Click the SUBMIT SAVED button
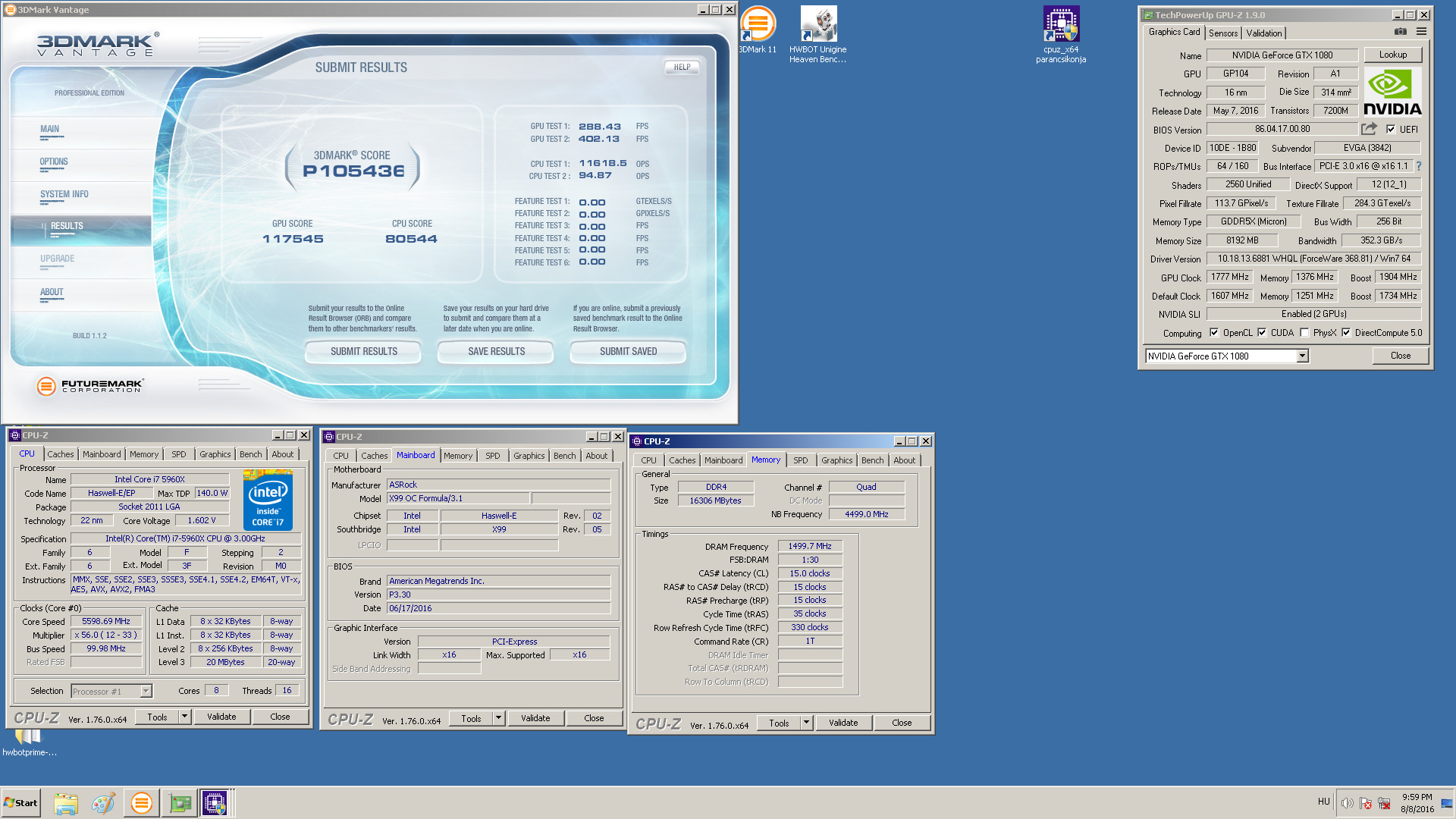1456x819 pixels. 628,351
